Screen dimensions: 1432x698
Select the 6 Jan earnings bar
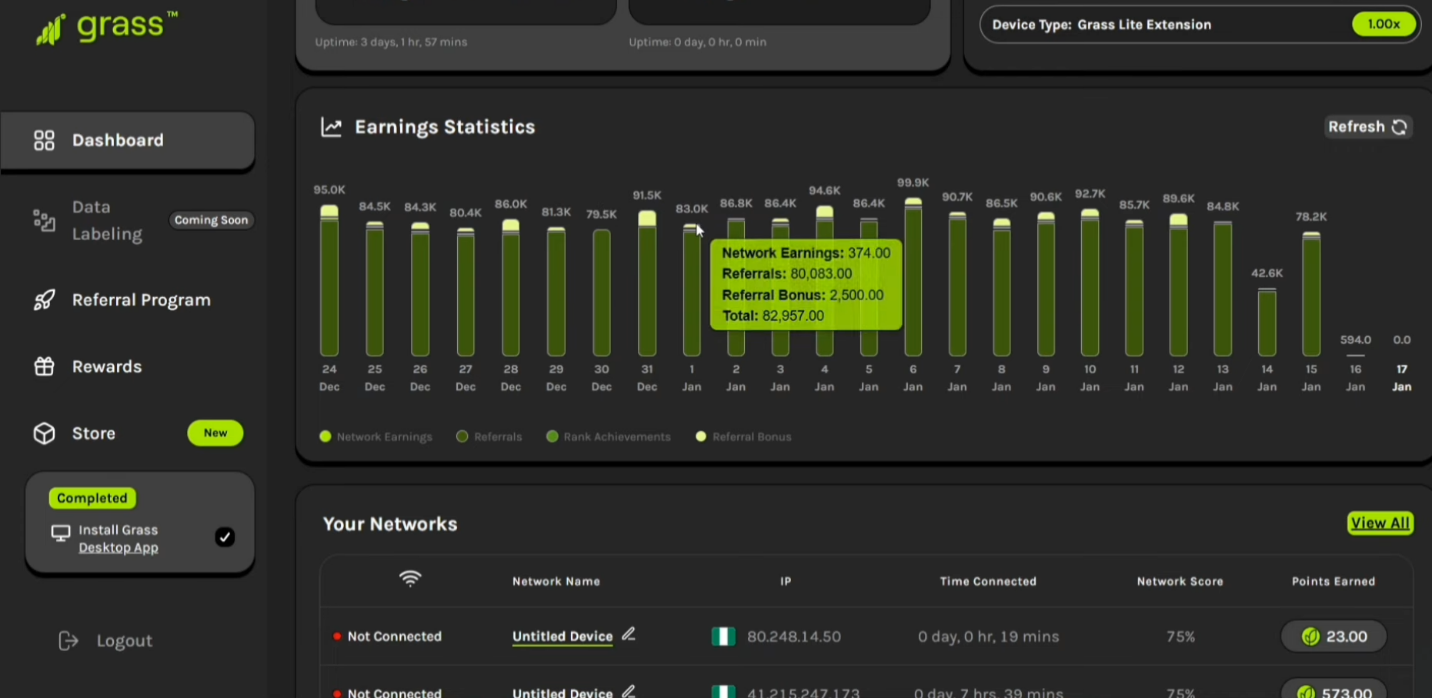point(913,278)
